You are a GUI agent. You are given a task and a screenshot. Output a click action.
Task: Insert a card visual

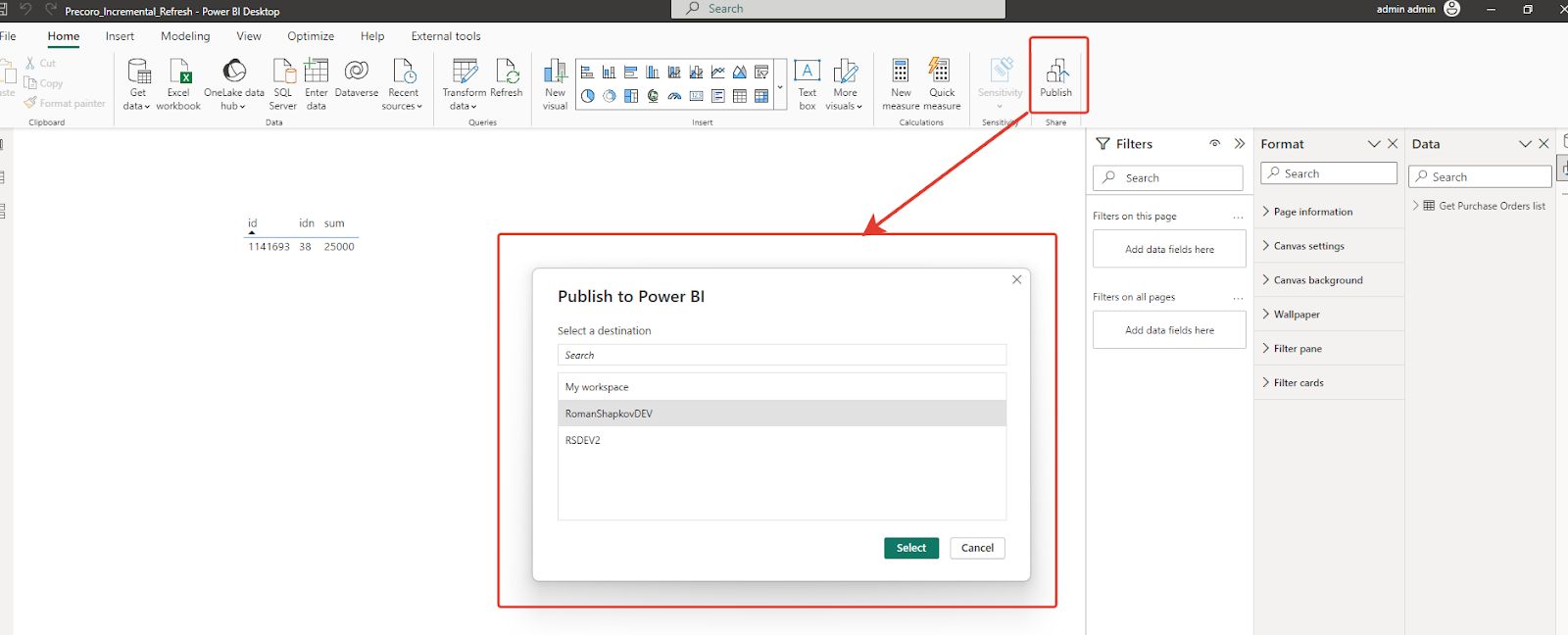[x=697, y=96]
